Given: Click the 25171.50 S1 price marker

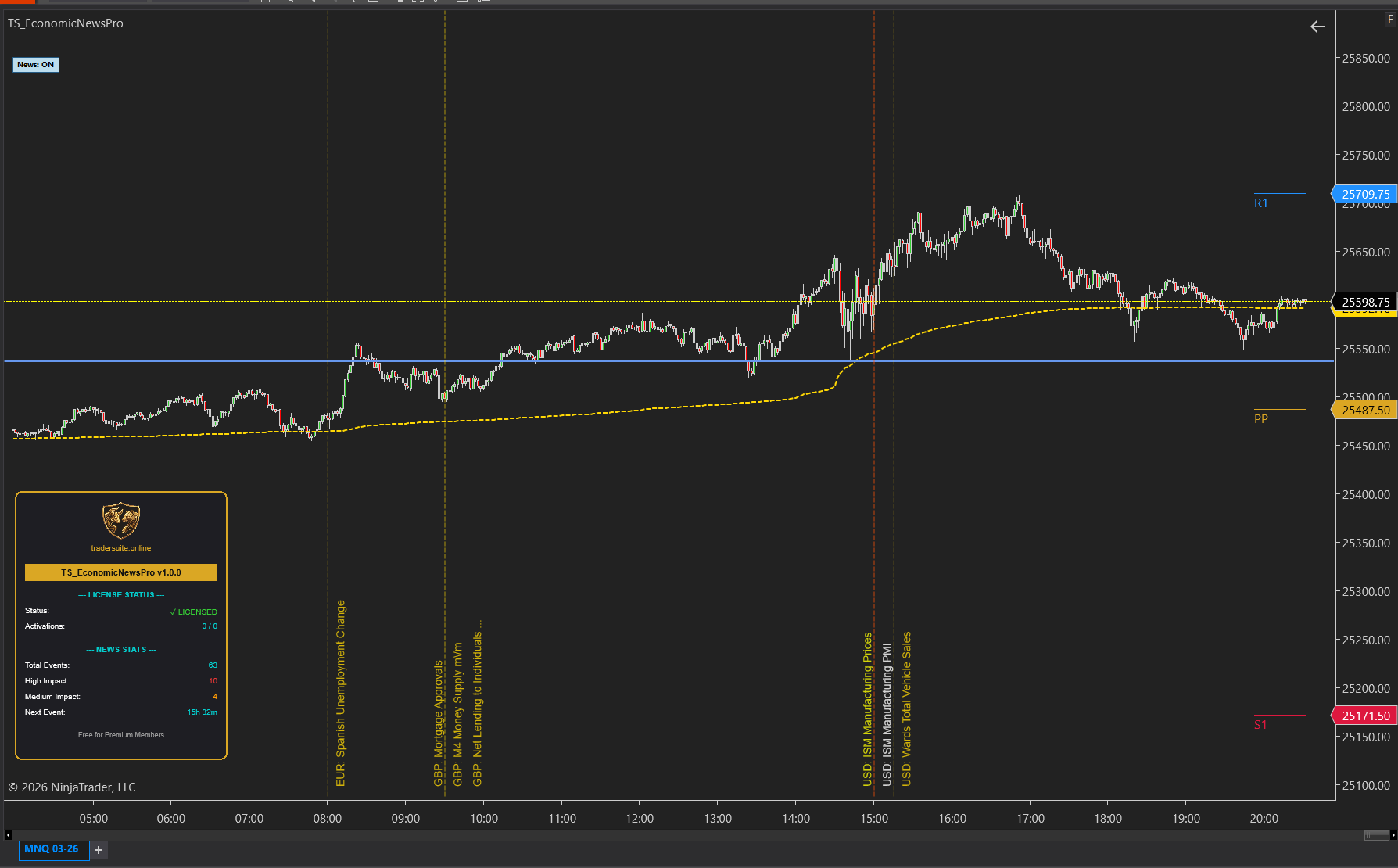Looking at the screenshot, I should point(1365,716).
